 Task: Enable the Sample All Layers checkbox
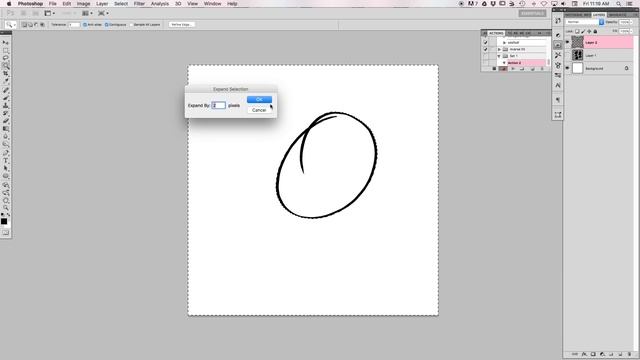pyautogui.click(x=131, y=25)
